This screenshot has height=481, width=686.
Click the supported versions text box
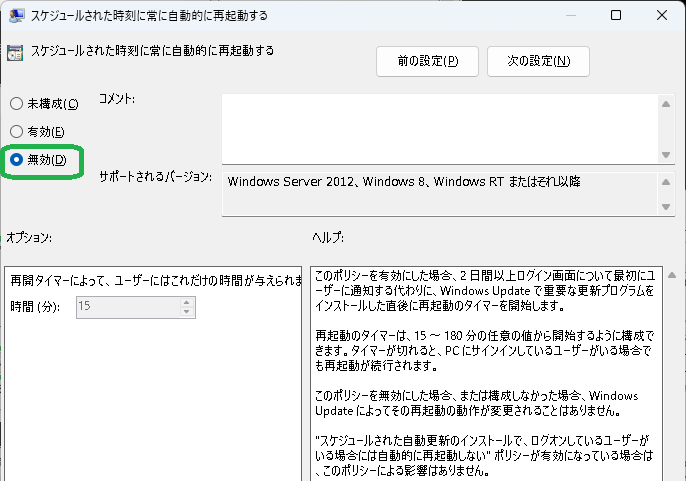click(440, 193)
